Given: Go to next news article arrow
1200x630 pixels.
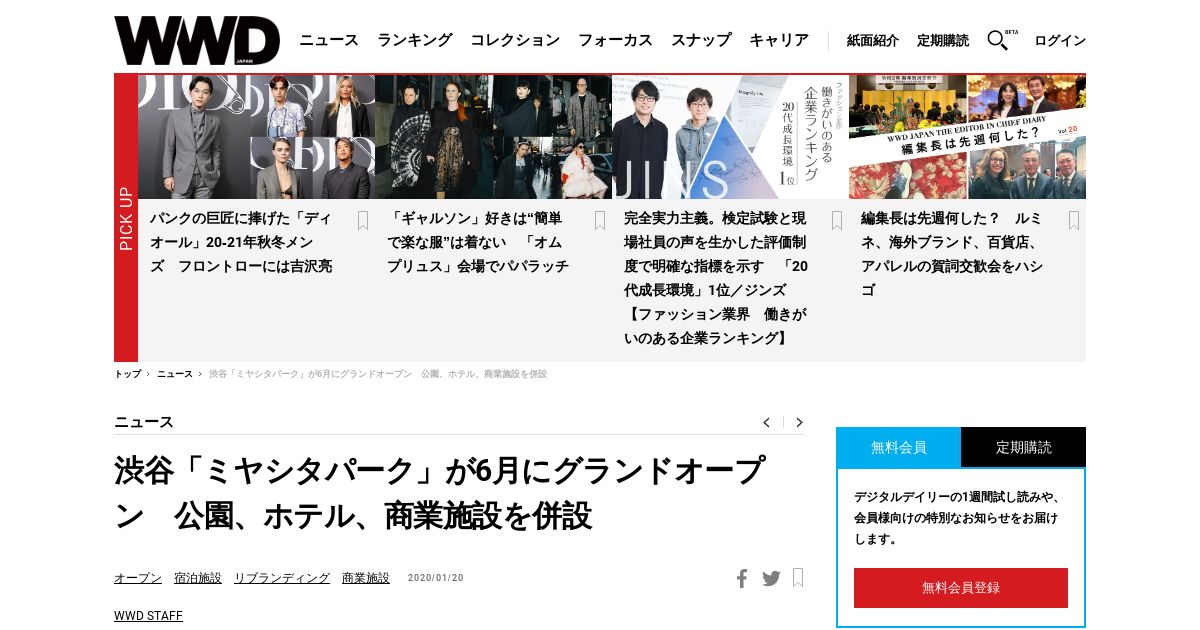Looking at the screenshot, I should click(x=799, y=422).
